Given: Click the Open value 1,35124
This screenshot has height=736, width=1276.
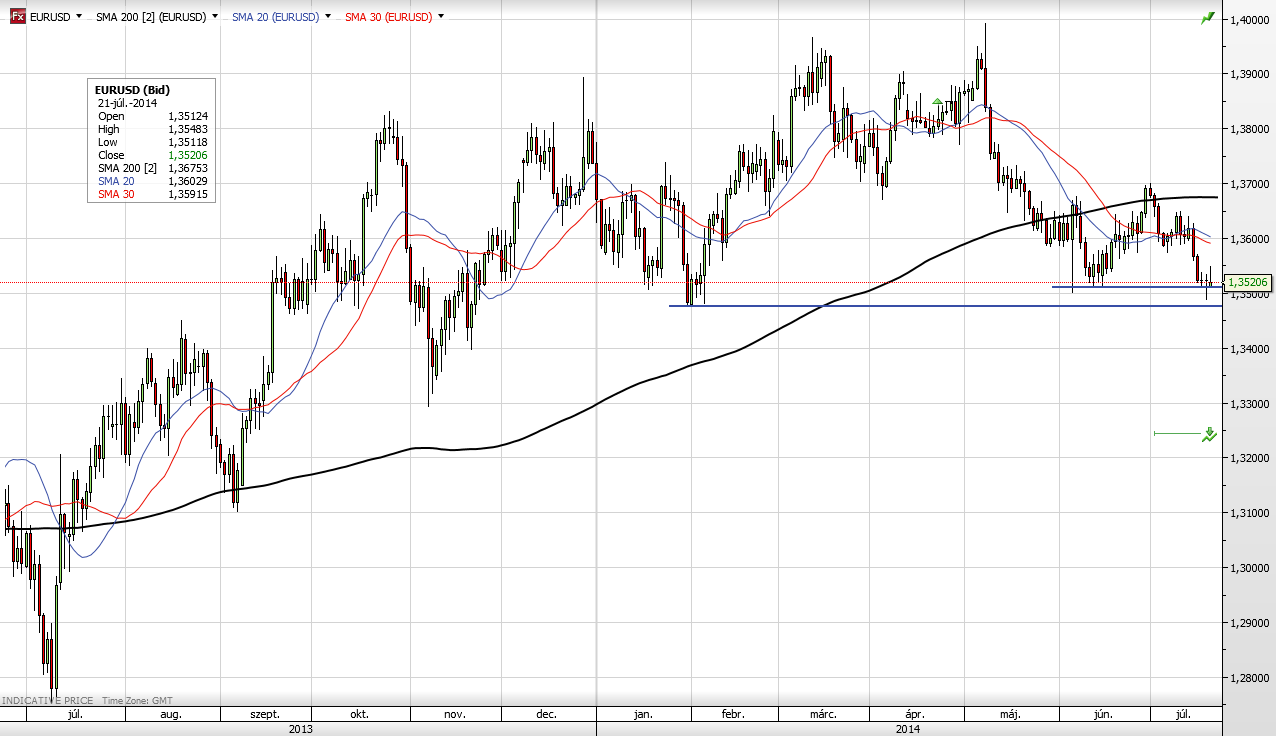Looking at the screenshot, I should 188,116.
